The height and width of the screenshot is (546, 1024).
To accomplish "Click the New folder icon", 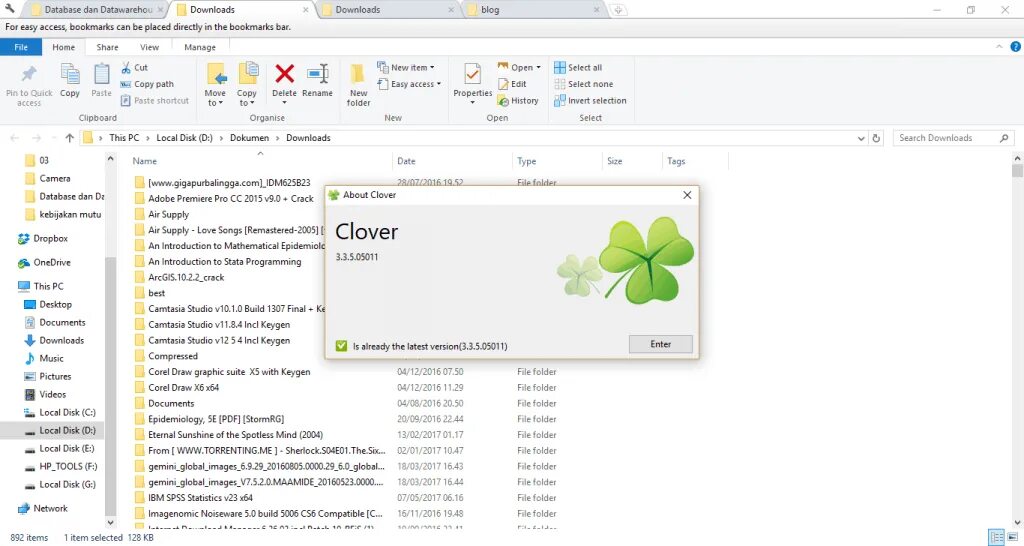I will click(358, 74).
